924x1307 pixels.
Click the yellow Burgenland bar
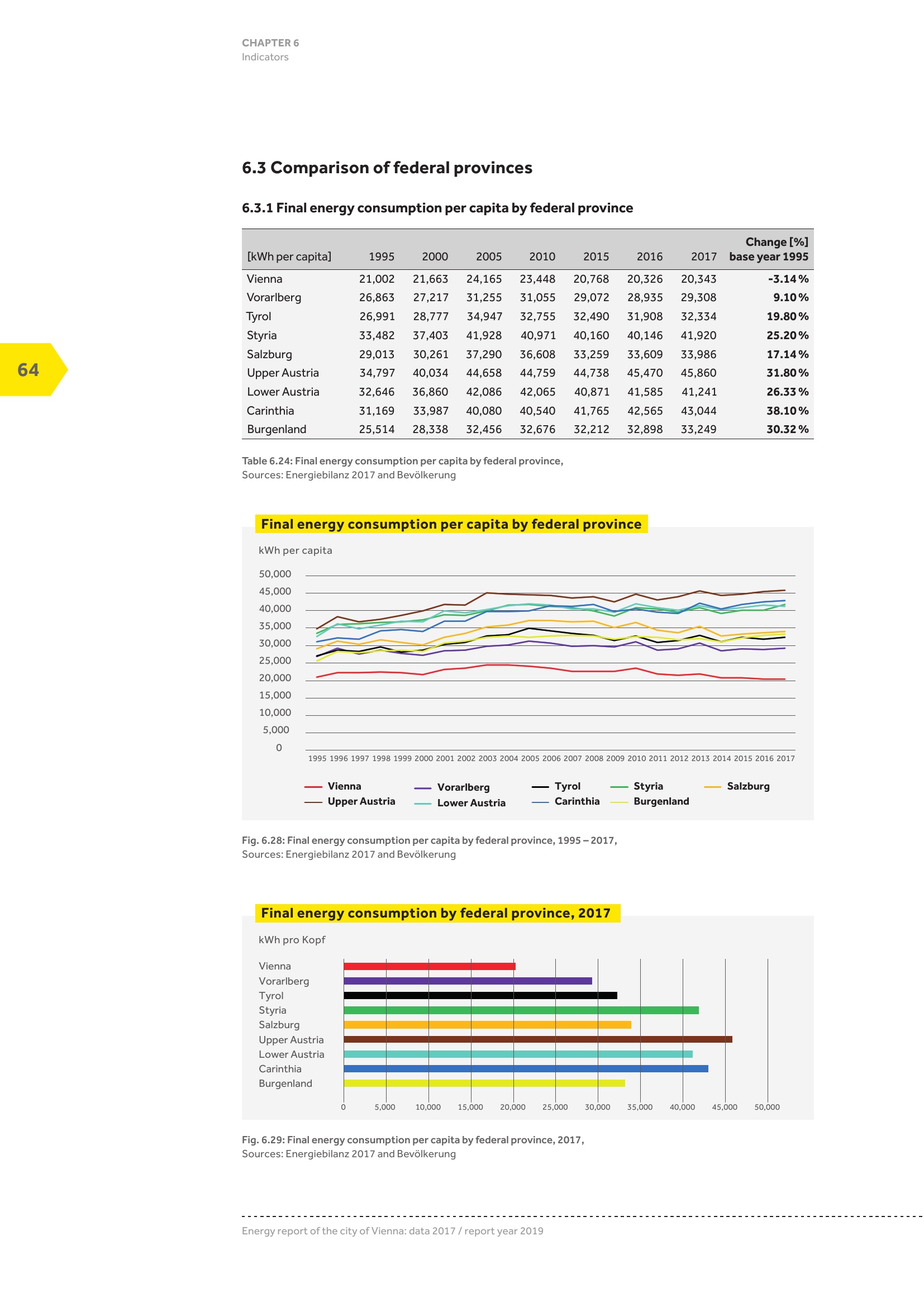tap(484, 1083)
